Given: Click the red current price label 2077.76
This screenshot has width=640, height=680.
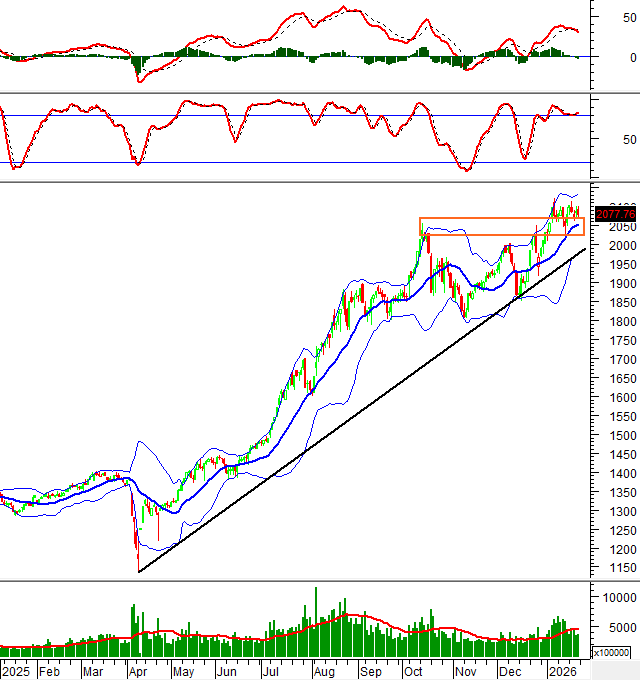Looking at the screenshot, I should tap(614, 213).
